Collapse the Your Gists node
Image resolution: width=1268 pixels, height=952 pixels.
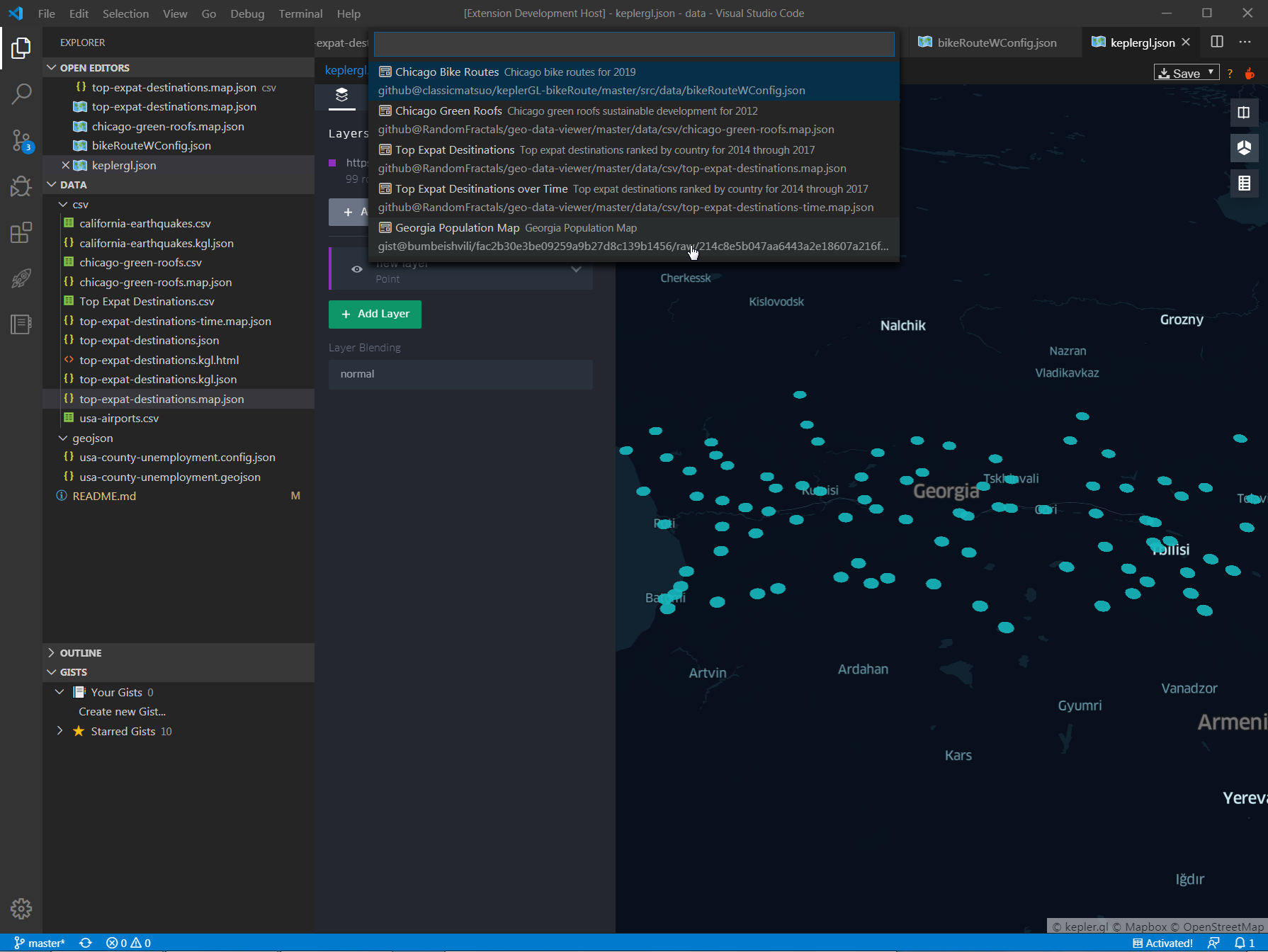click(x=60, y=692)
